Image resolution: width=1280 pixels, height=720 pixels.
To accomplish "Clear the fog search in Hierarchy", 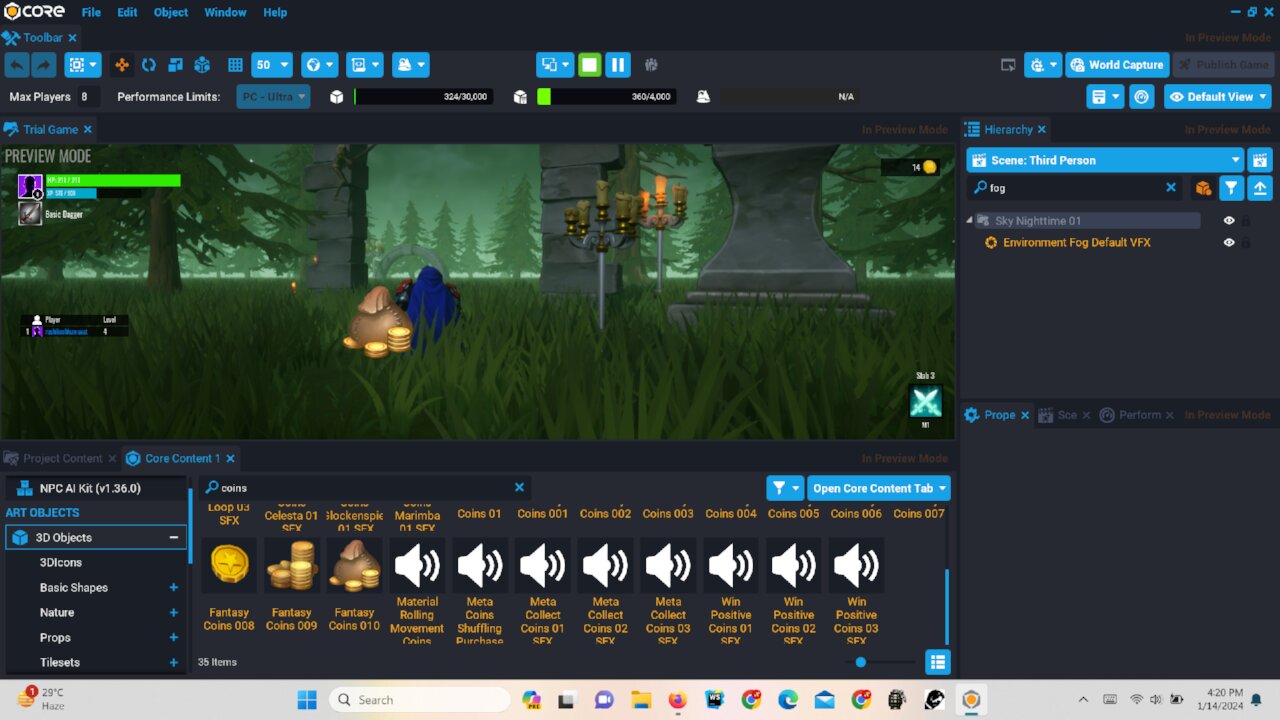I will click(x=1171, y=187).
